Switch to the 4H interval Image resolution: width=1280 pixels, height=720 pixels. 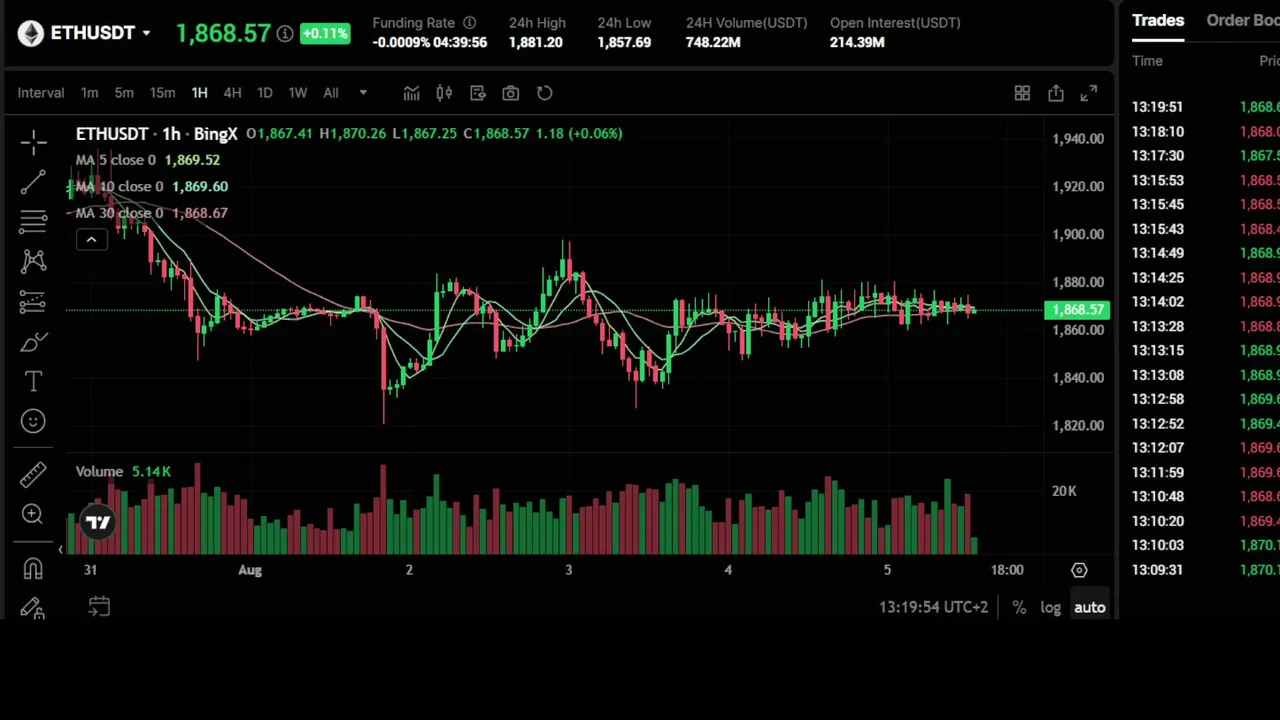(232, 93)
